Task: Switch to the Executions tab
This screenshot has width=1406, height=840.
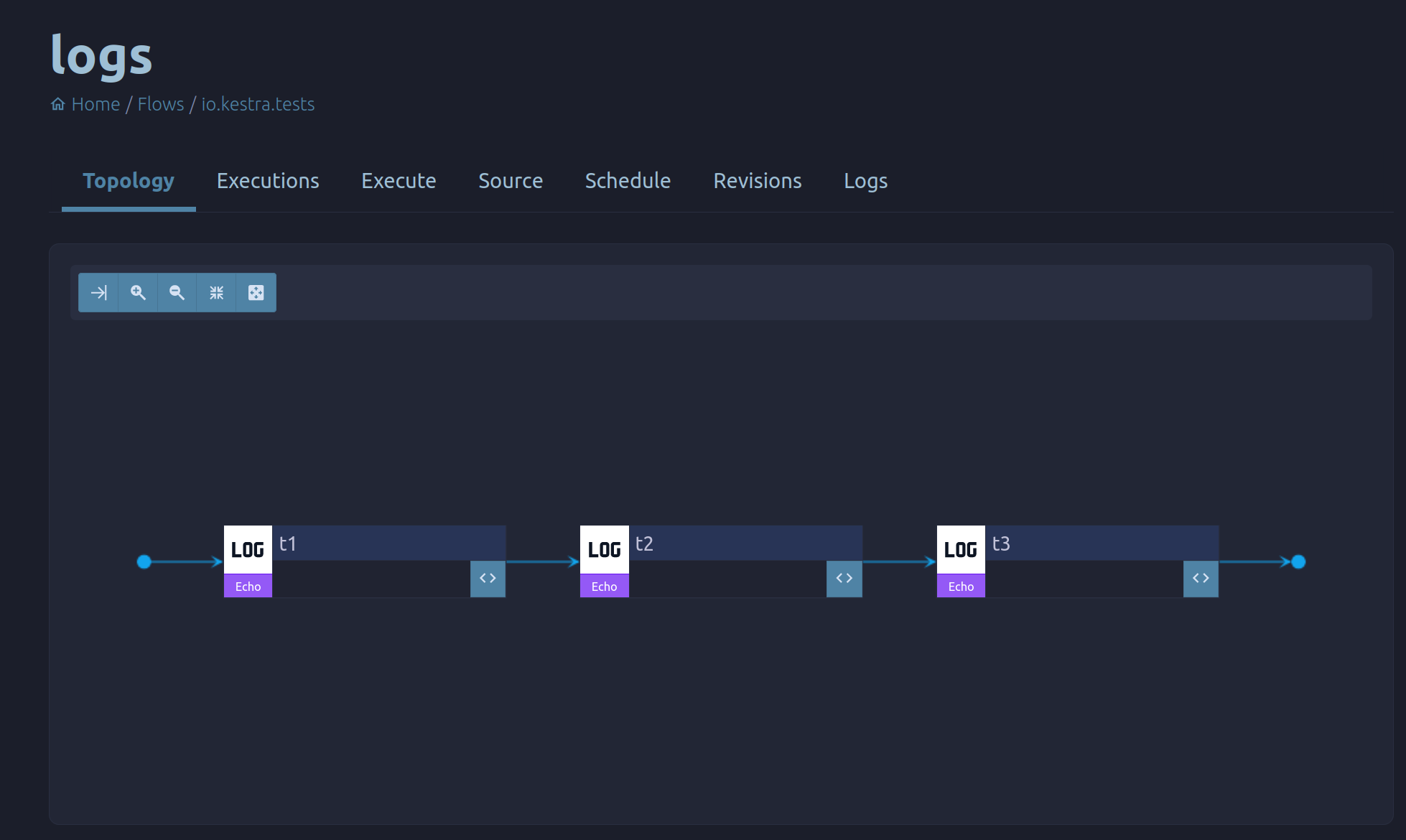Action: (x=268, y=181)
